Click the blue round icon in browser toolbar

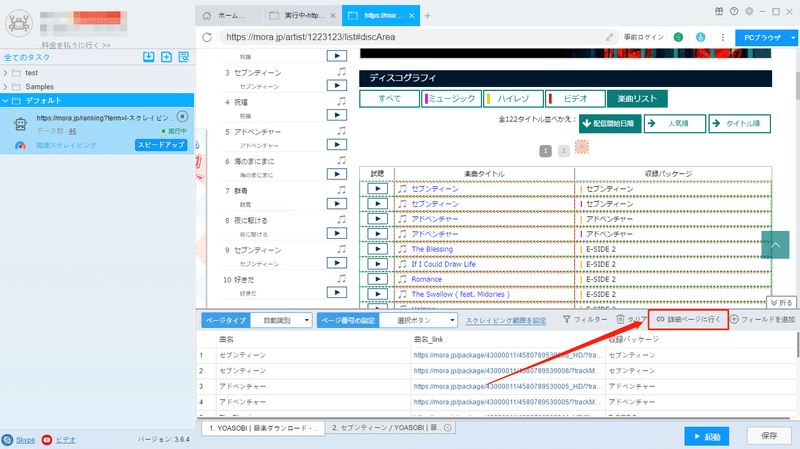point(701,37)
